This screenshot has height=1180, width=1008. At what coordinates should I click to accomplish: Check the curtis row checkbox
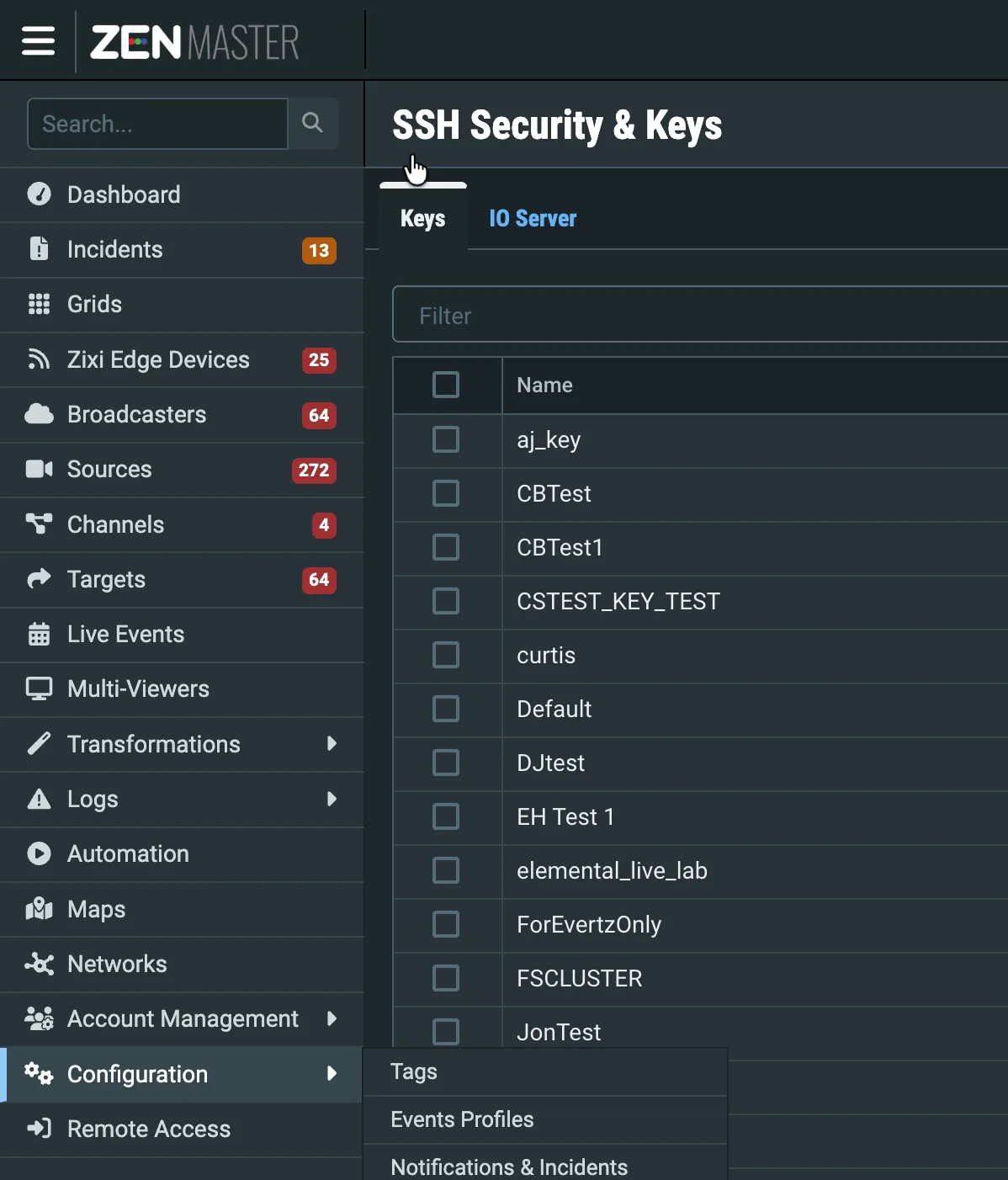pos(445,655)
